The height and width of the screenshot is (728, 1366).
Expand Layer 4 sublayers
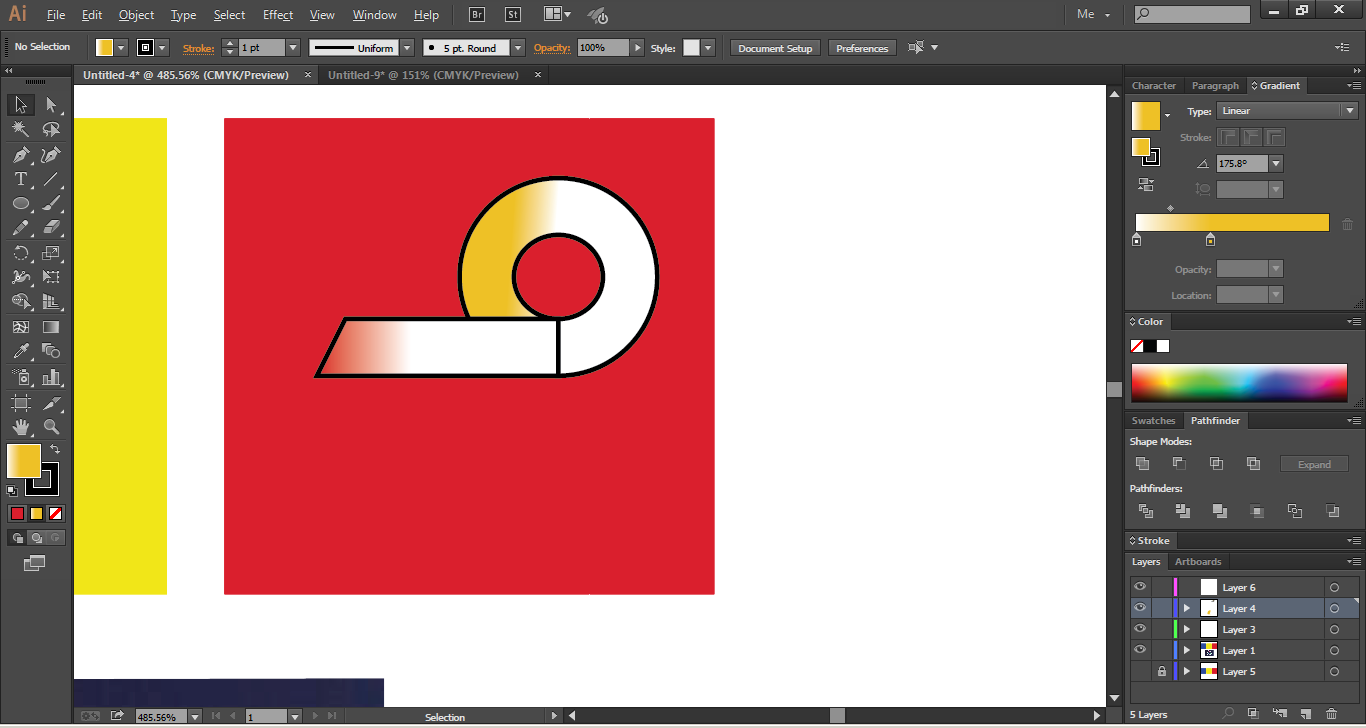pos(1187,608)
